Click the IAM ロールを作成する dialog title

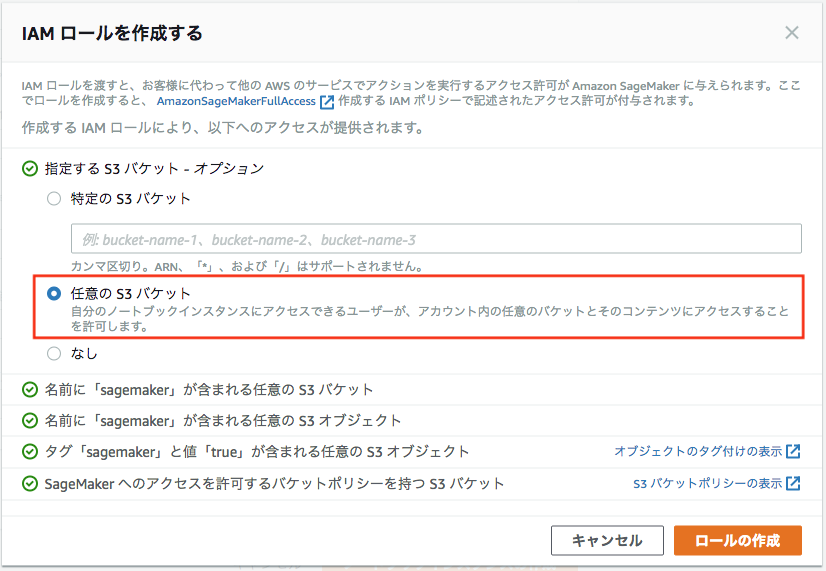[x=112, y=34]
